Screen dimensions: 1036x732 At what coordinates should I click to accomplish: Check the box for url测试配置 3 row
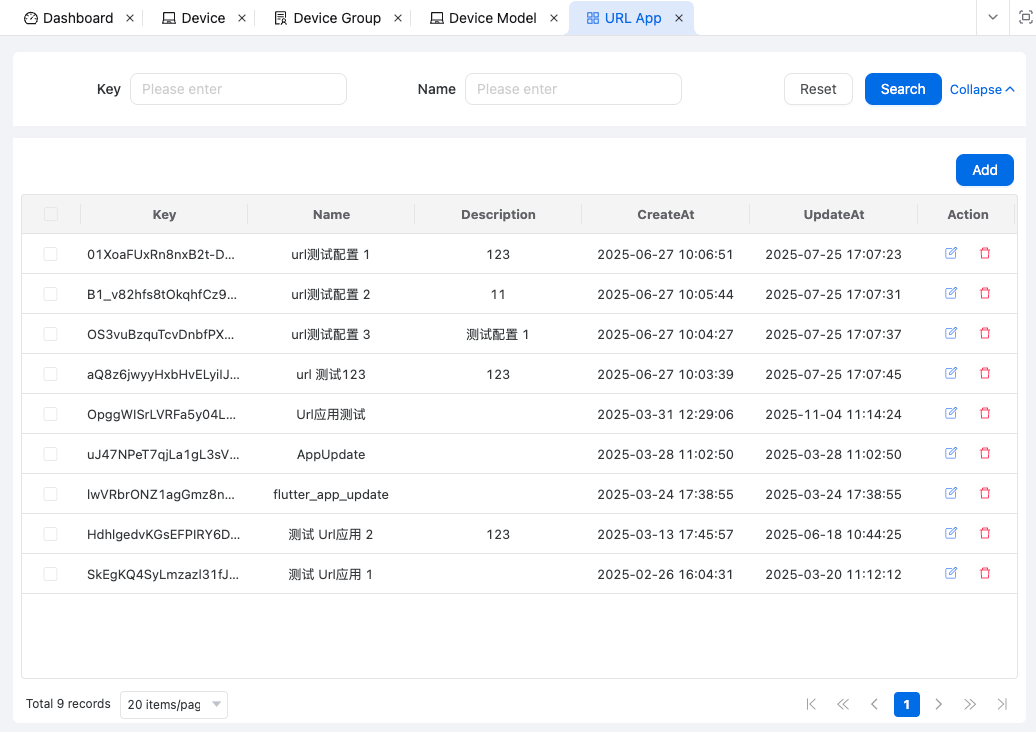click(x=51, y=334)
